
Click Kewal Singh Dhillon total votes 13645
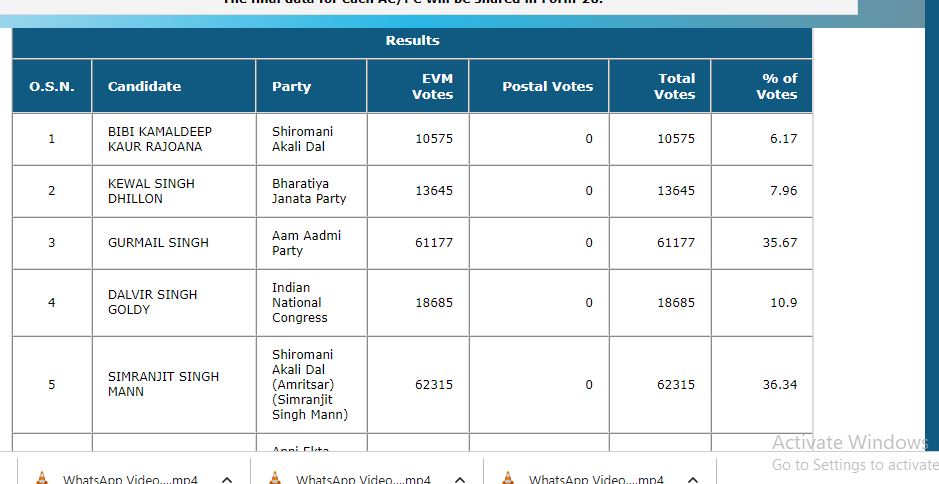tap(675, 191)
